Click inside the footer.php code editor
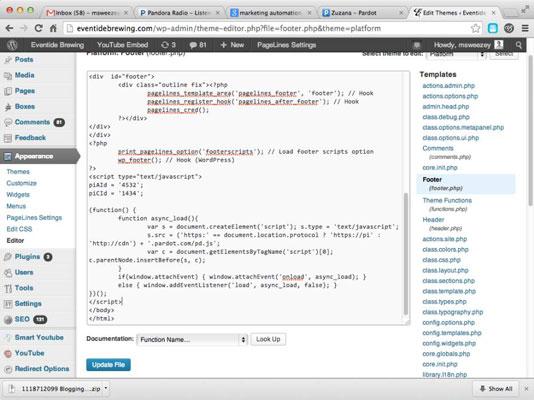The width and height of the screenshot is (534, 400). 245,198
